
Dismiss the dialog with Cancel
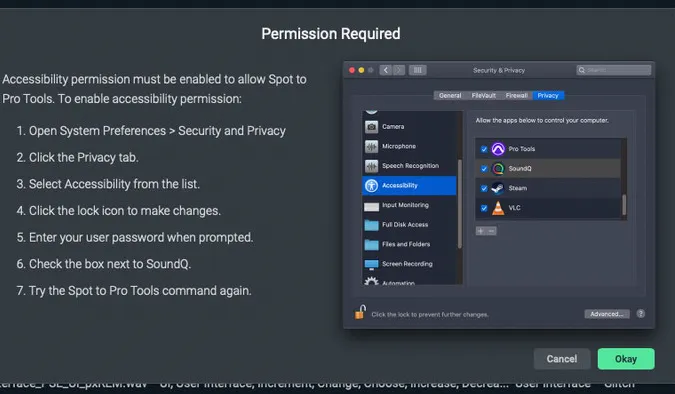tap(562, 359)
